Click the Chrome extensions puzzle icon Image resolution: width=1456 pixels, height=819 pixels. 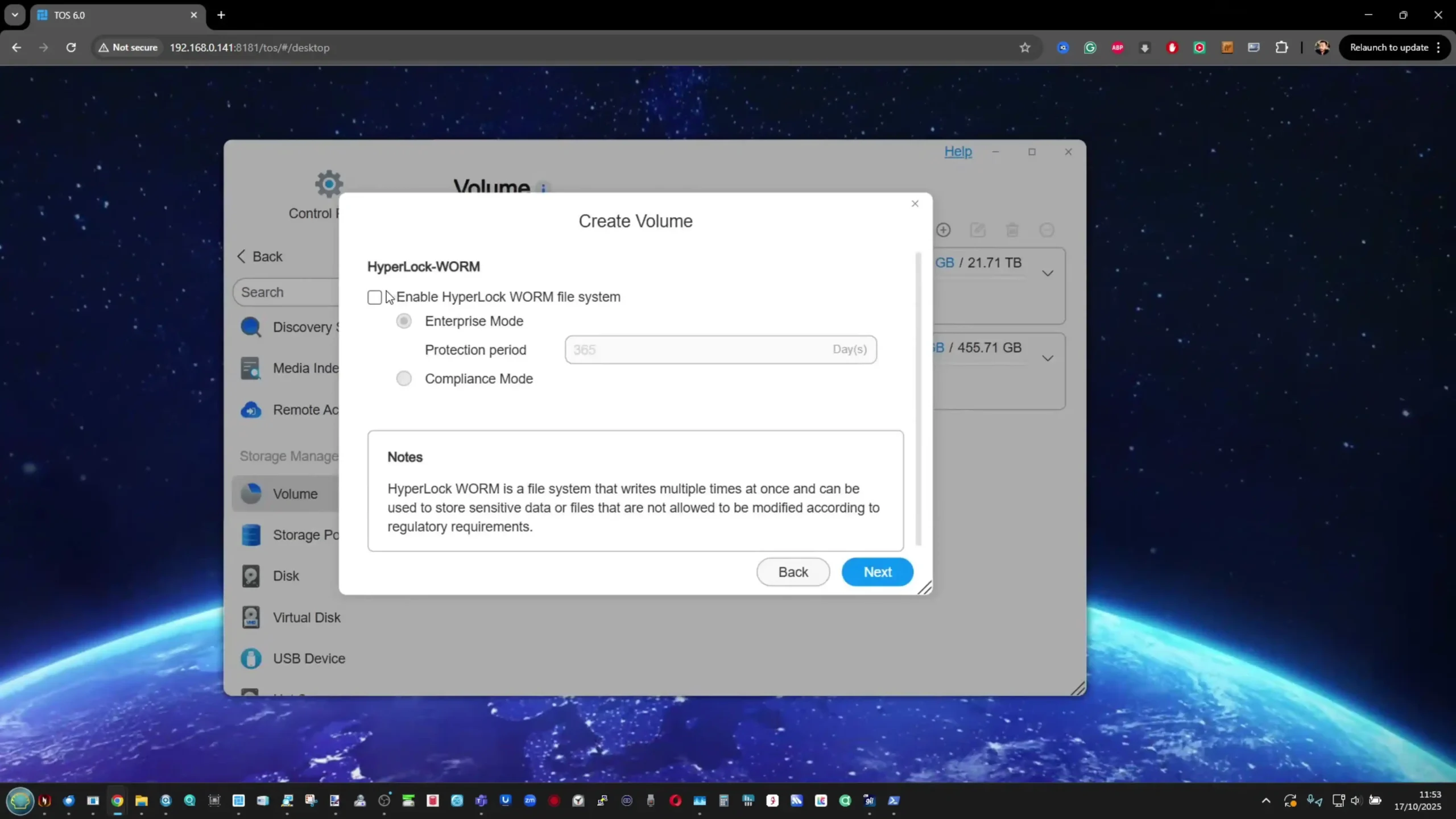(1281, 47)
